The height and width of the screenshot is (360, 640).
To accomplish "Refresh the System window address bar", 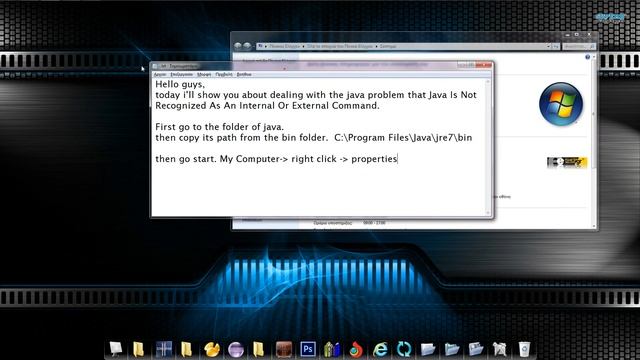I will pyautogui.click(x=556, y=47).
